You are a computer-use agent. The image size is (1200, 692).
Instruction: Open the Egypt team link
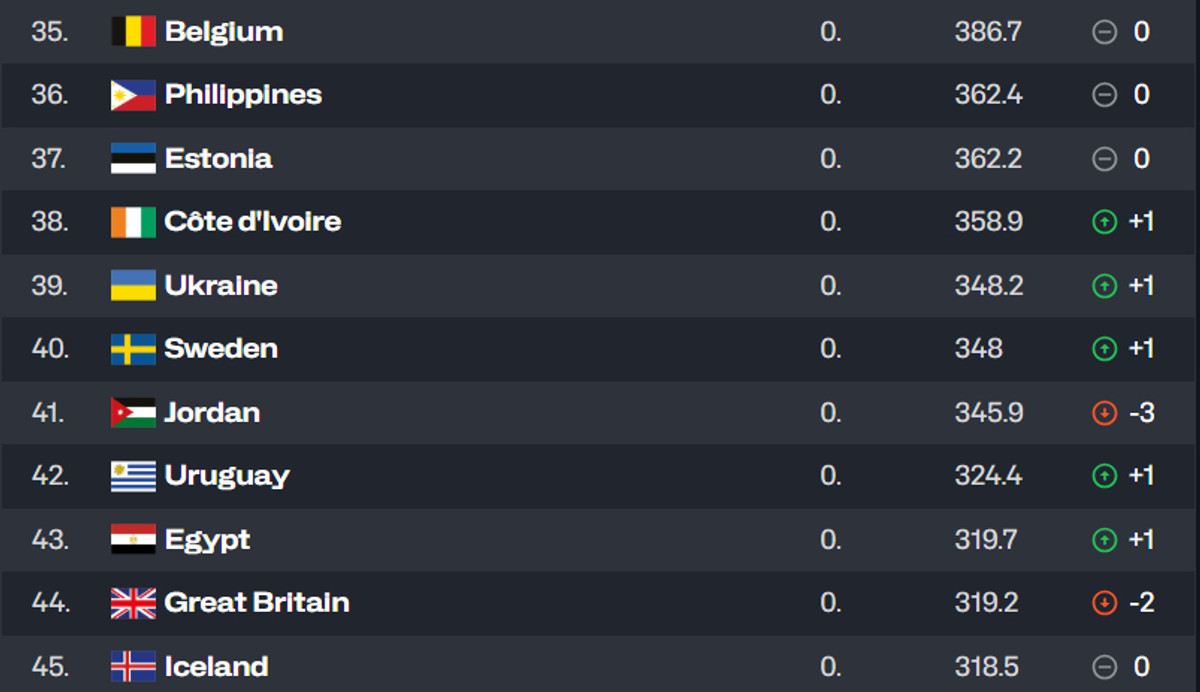tap(207, 540)
